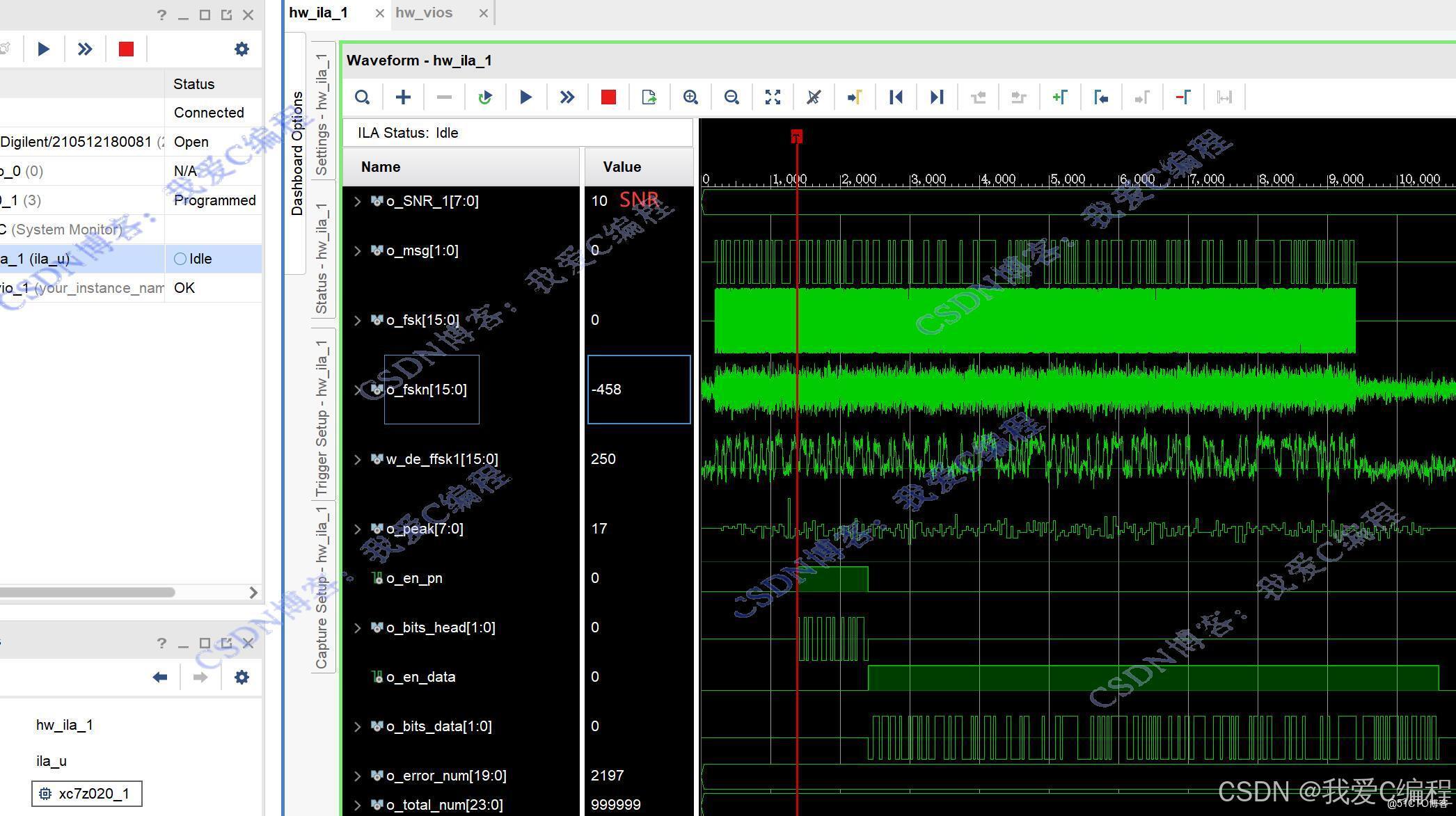Viewport: 1456px width, 816px height.
Task: Expand the o_SNR_1[7:0] signal bus
Action: pyautogui.click(x=358, y=202)
